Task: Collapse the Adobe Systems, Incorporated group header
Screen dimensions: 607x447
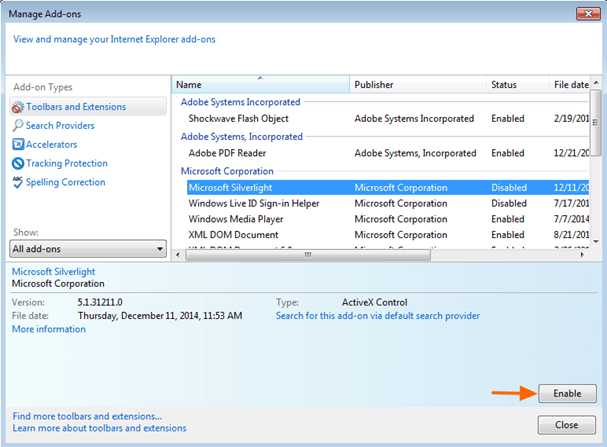Action: pos(242,137)
